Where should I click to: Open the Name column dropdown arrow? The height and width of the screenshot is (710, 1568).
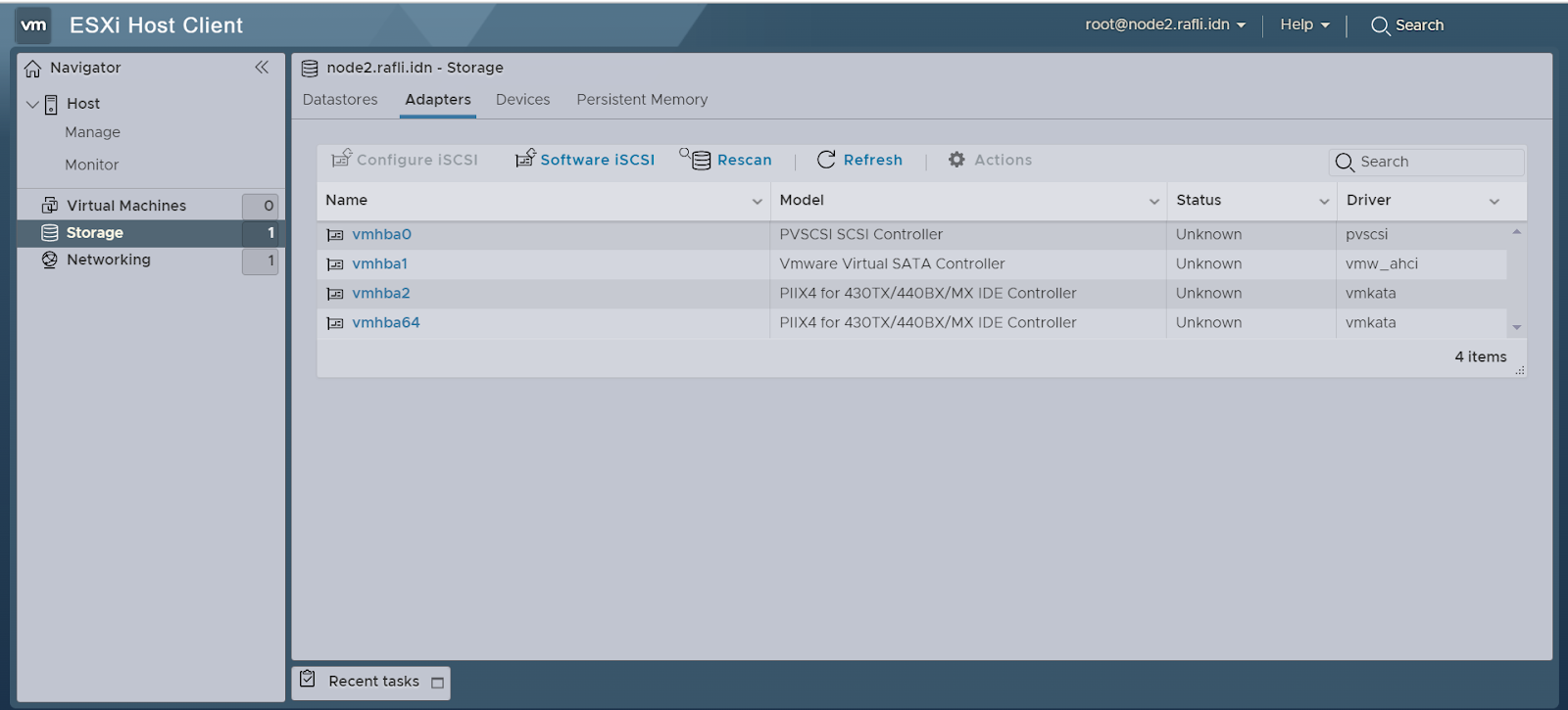pyautogui.click(x=757, y=201)
